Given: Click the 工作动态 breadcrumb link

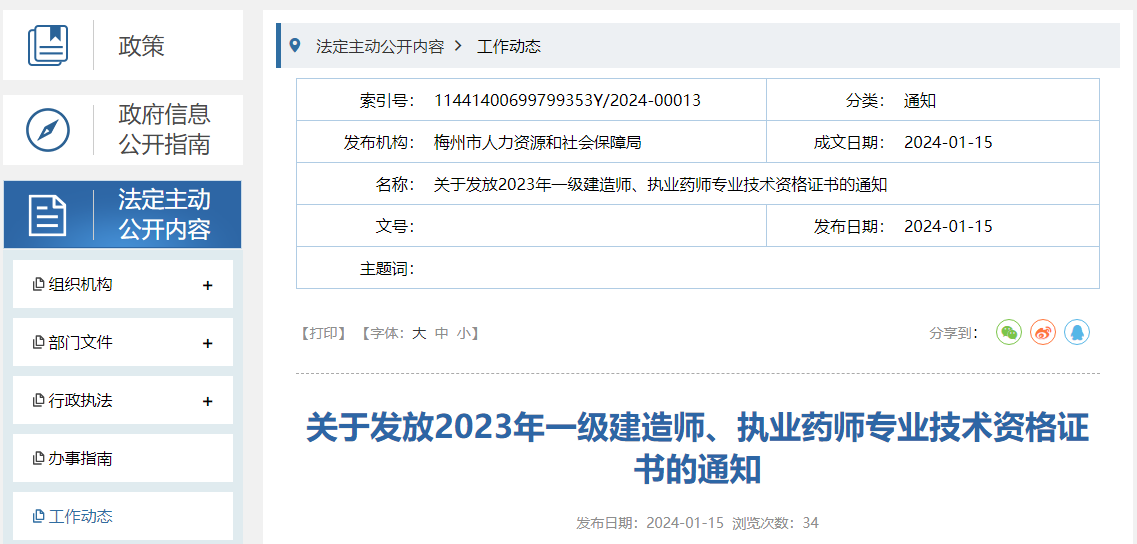Looking at the screenshot, I should [509, 46].
